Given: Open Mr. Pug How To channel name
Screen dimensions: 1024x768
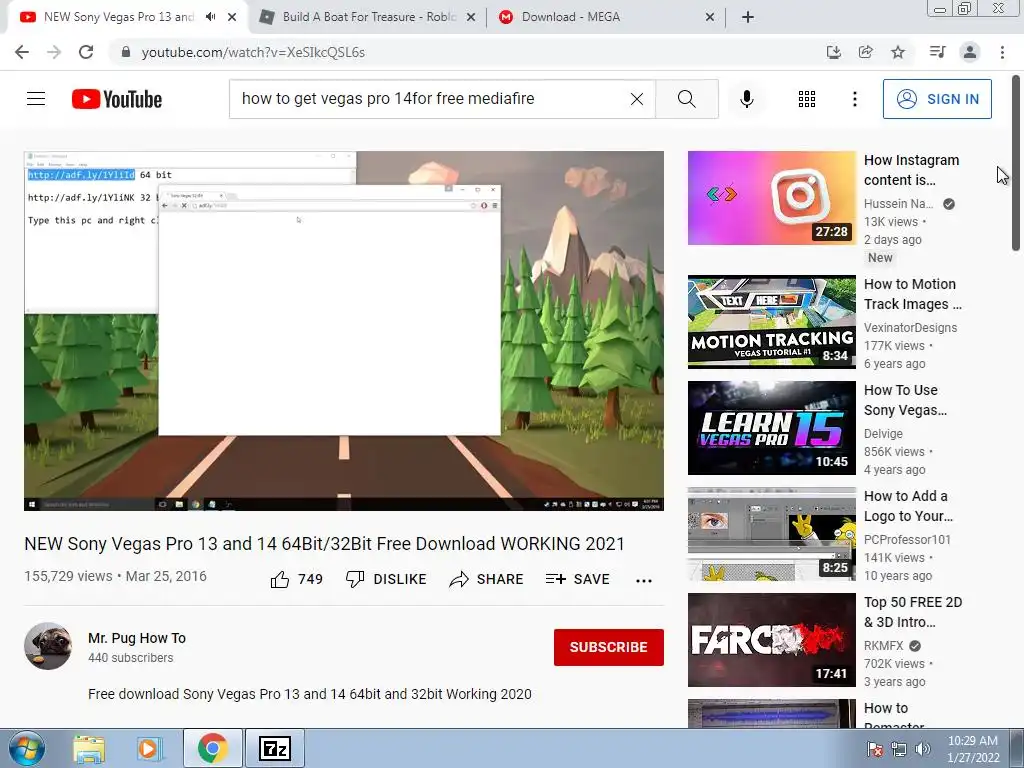Looking at the screenshot, I should point(137,638).
